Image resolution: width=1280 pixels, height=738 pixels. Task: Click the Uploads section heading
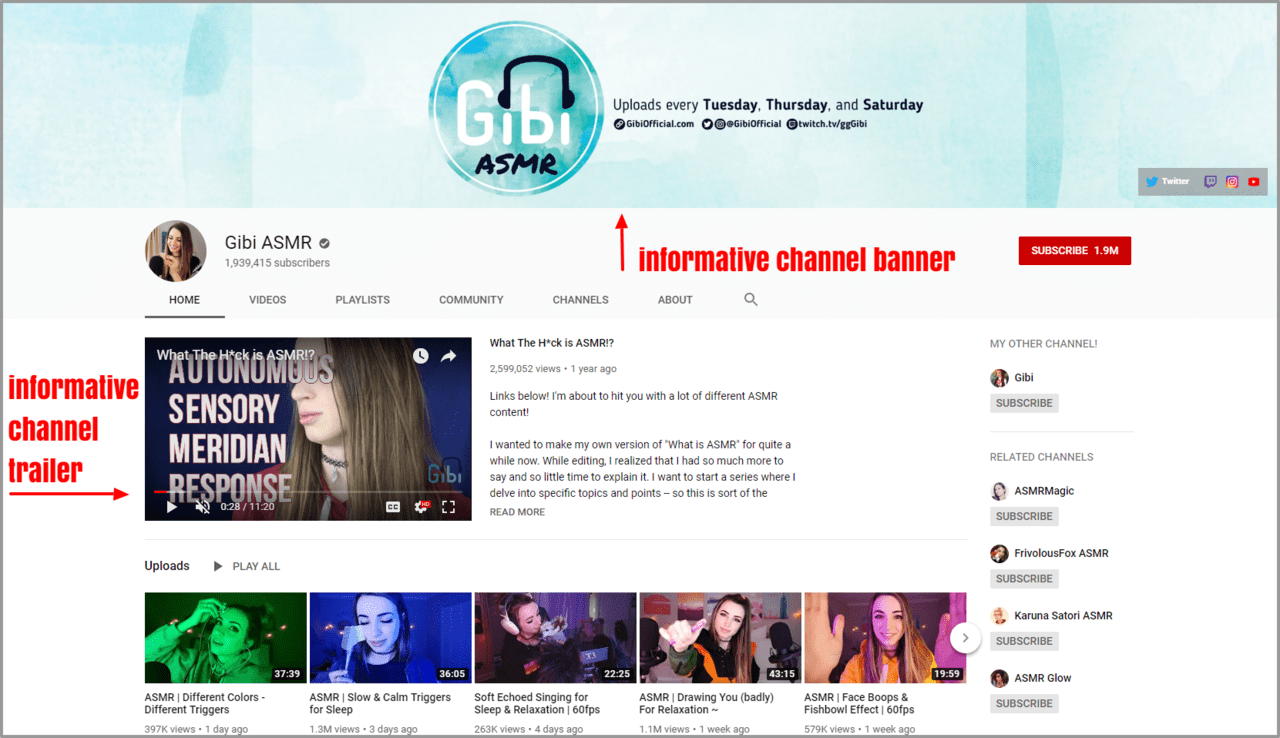(167, 566)
